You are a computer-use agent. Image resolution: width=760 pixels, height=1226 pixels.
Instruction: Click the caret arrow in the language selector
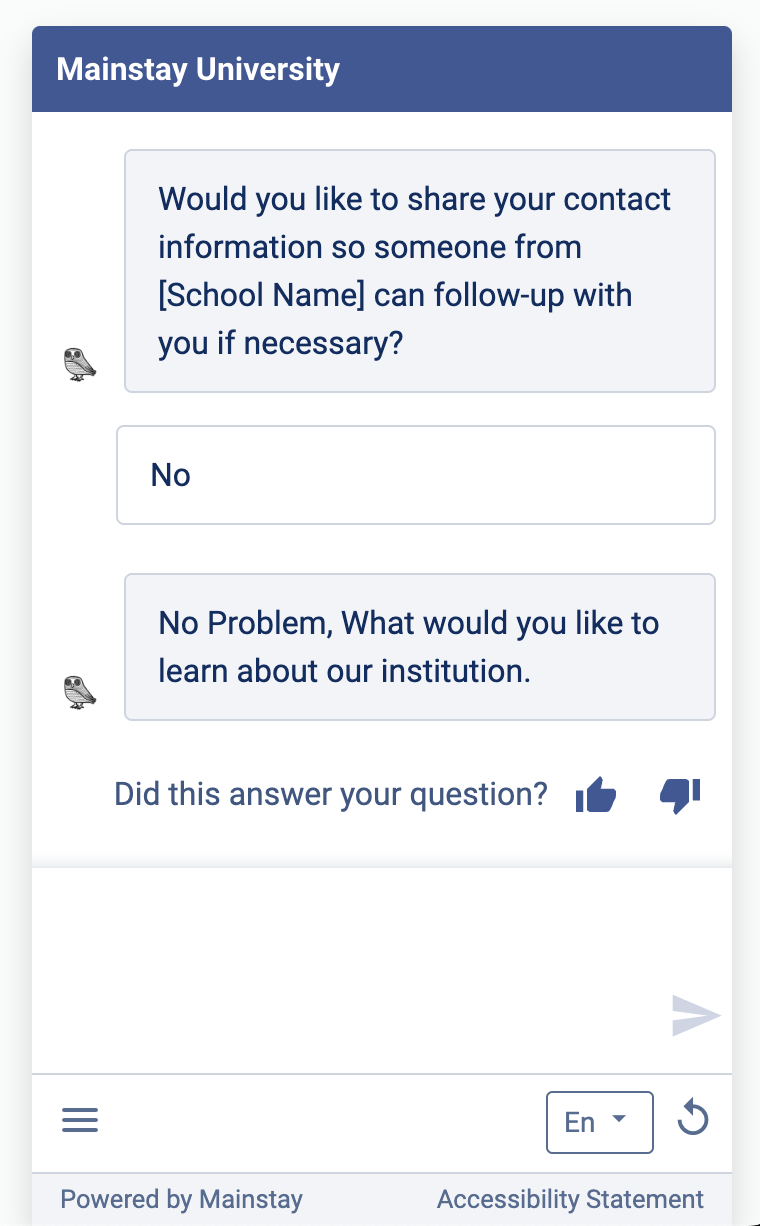(x=619, y=1119)
